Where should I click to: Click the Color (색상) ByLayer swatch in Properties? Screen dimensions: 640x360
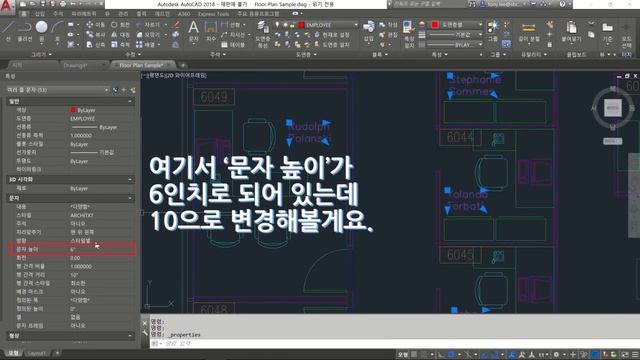click(73, 110)
